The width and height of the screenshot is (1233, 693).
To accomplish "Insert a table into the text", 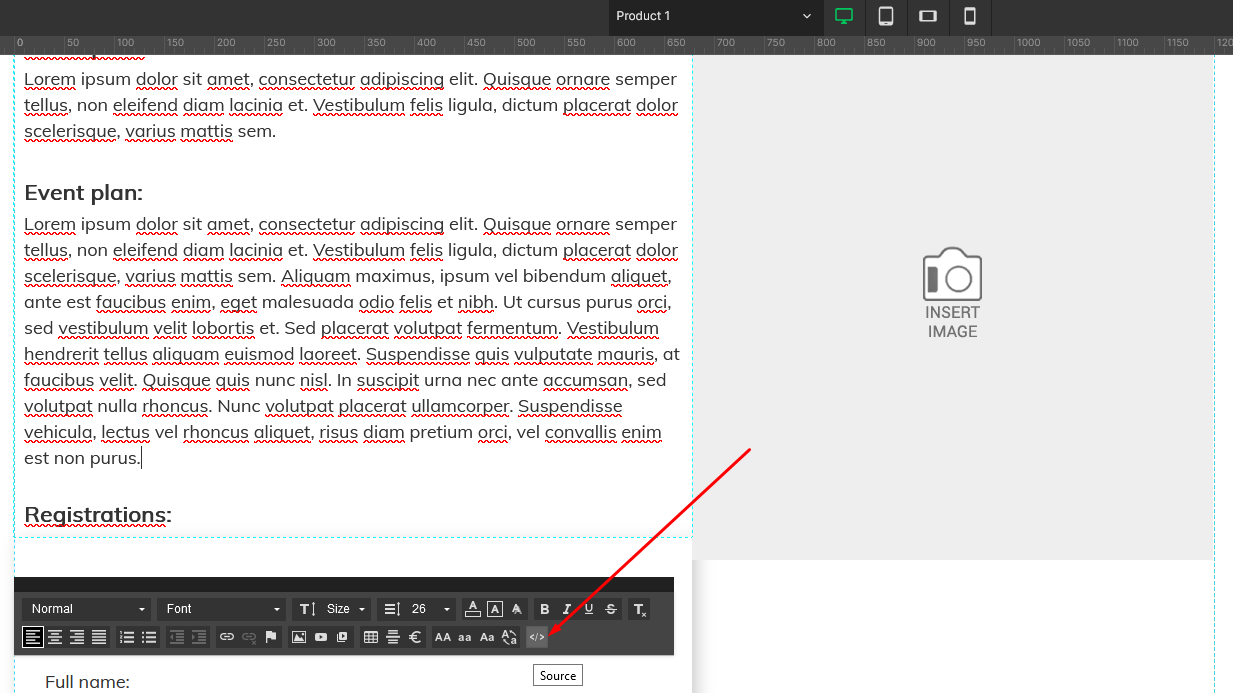I will click(x=371, y=637).
